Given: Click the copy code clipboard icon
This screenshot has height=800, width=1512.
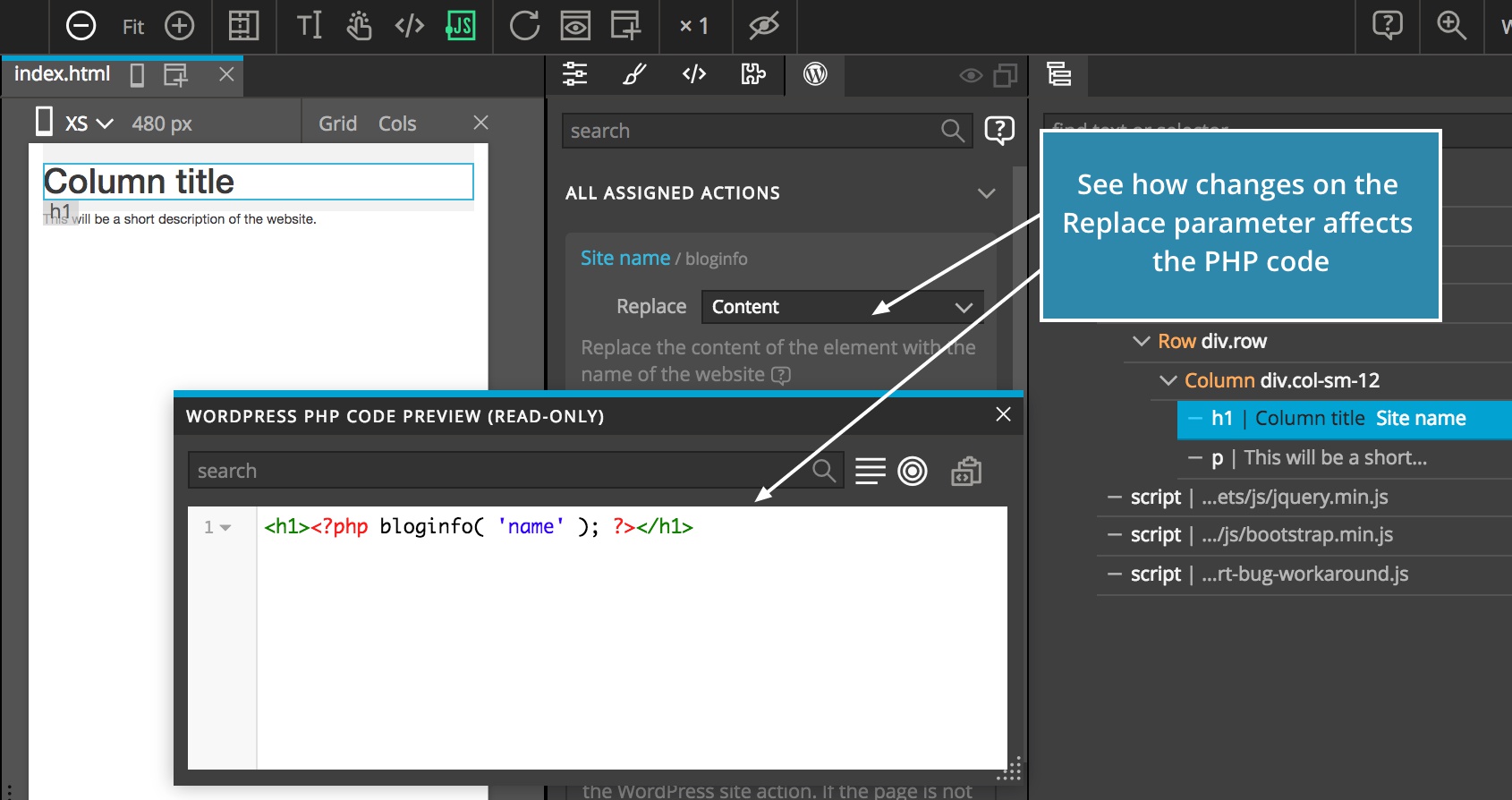Looking at the screenshot, I should (966, 471).
